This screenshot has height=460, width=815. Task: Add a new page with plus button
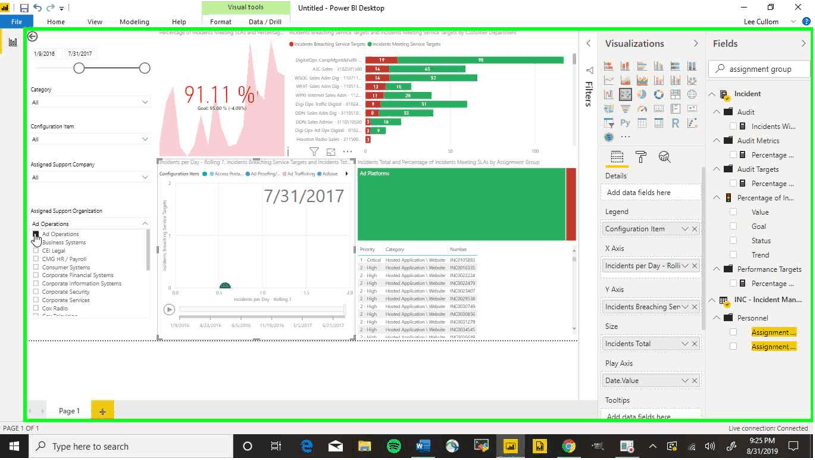[x=102, y=411]
